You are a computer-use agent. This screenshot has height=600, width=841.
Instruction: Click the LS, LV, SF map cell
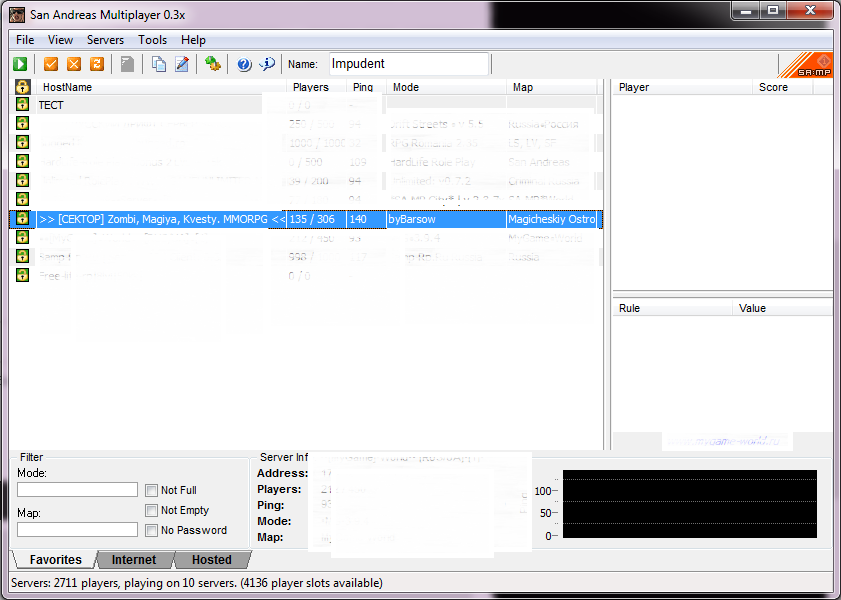pyautogui.click(x=532, y=143)
